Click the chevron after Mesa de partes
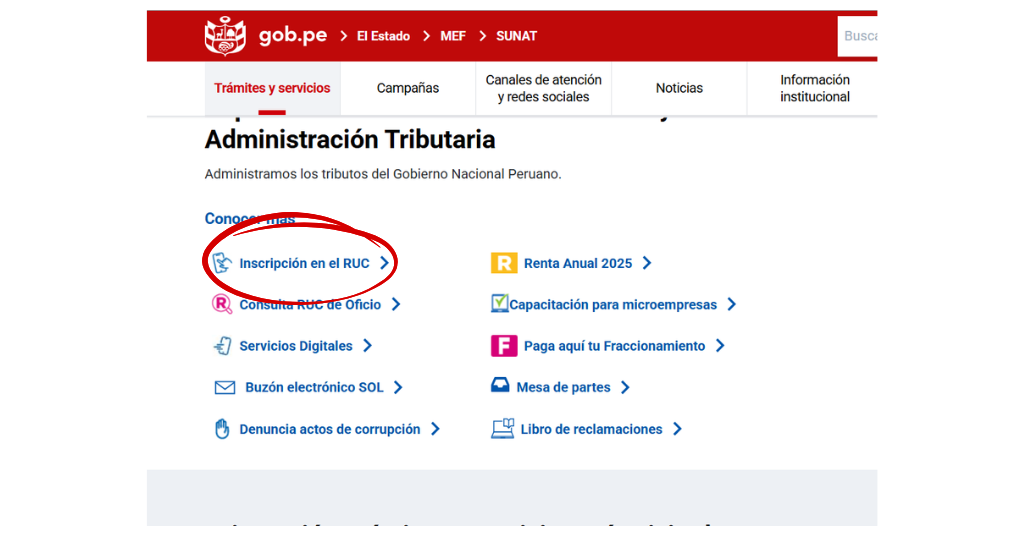The height and width of the screenshot is (536, 1024). tap(626, 387)
